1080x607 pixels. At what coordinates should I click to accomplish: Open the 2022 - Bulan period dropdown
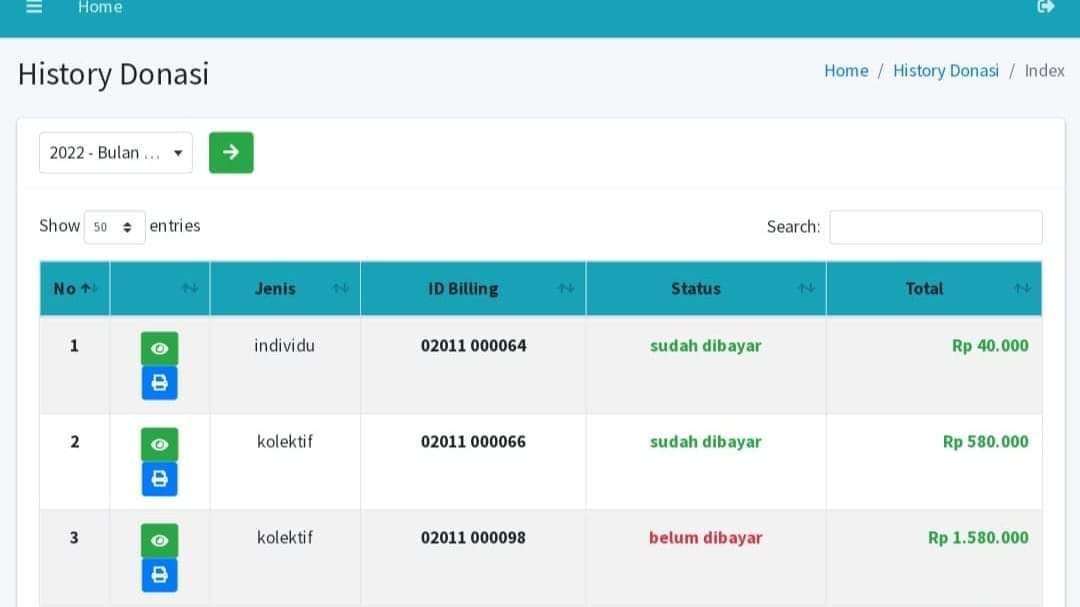pos(115,153)
